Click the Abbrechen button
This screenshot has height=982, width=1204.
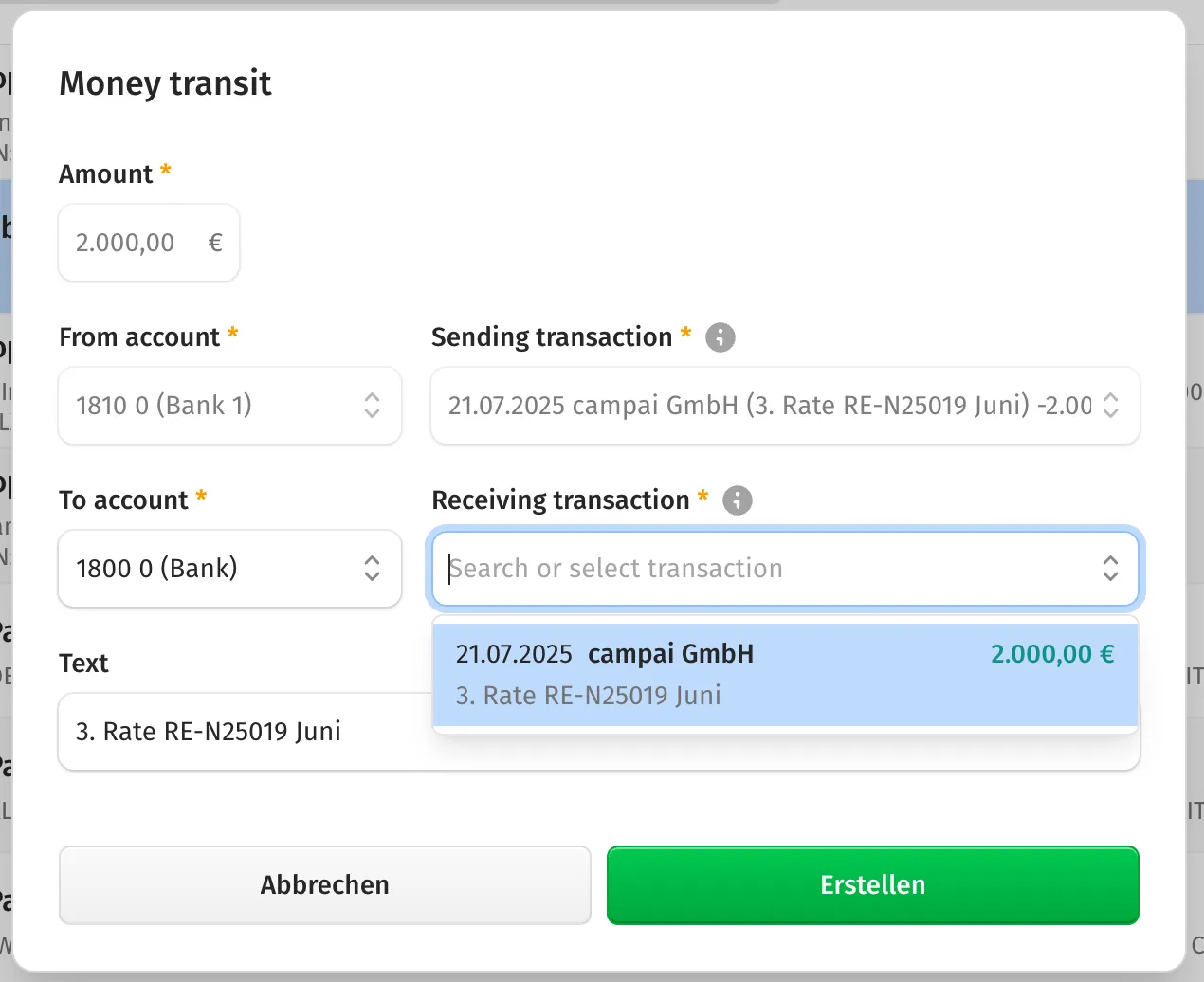point(325,885)
